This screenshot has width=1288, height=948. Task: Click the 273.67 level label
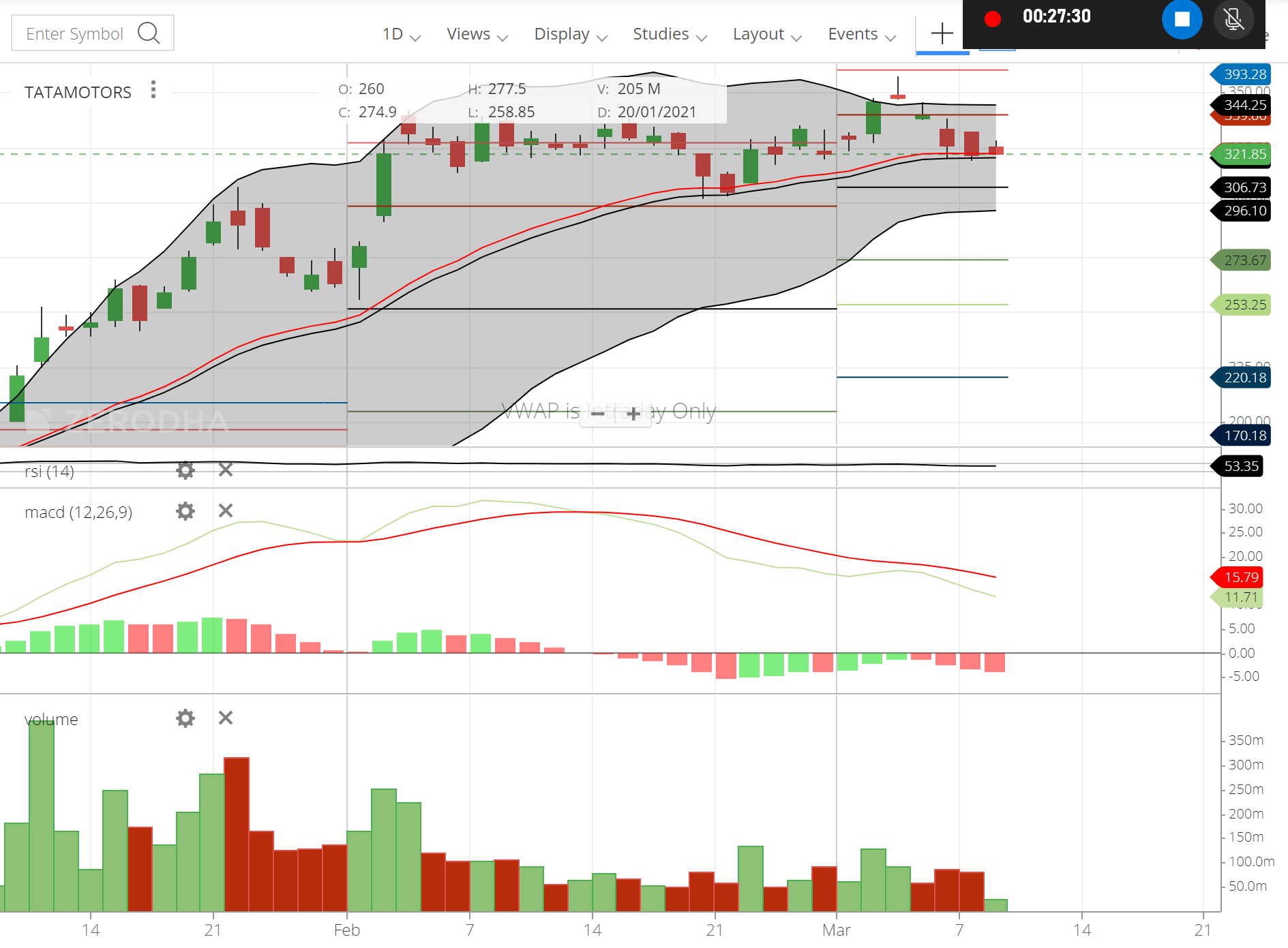click(x=1240, y=260)
